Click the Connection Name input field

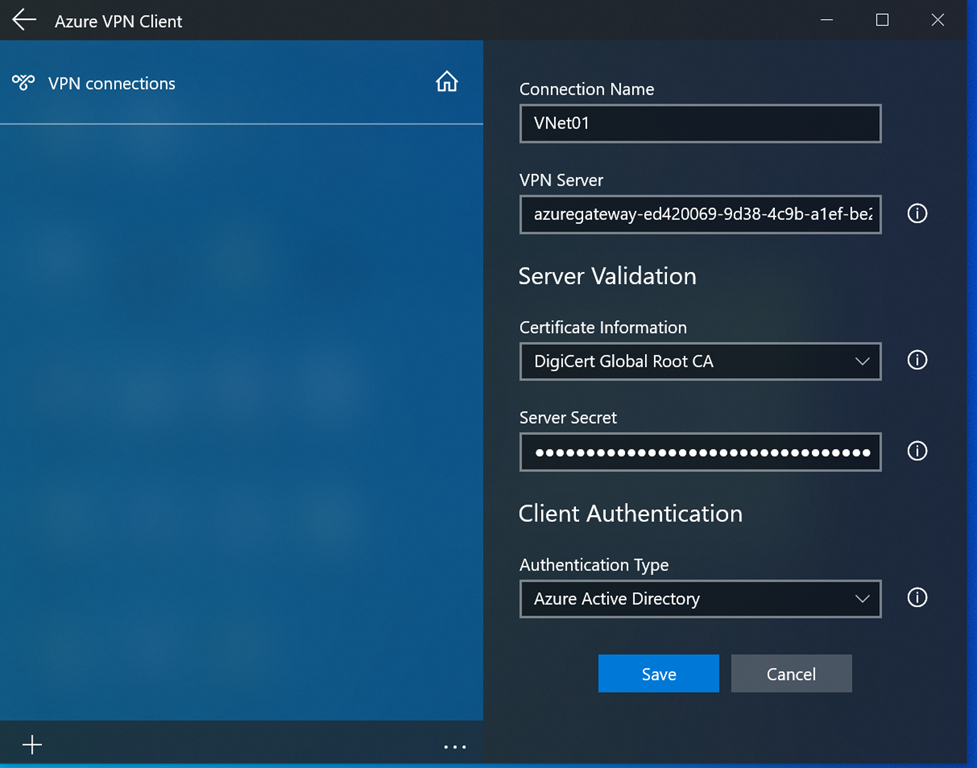point(700,123)
